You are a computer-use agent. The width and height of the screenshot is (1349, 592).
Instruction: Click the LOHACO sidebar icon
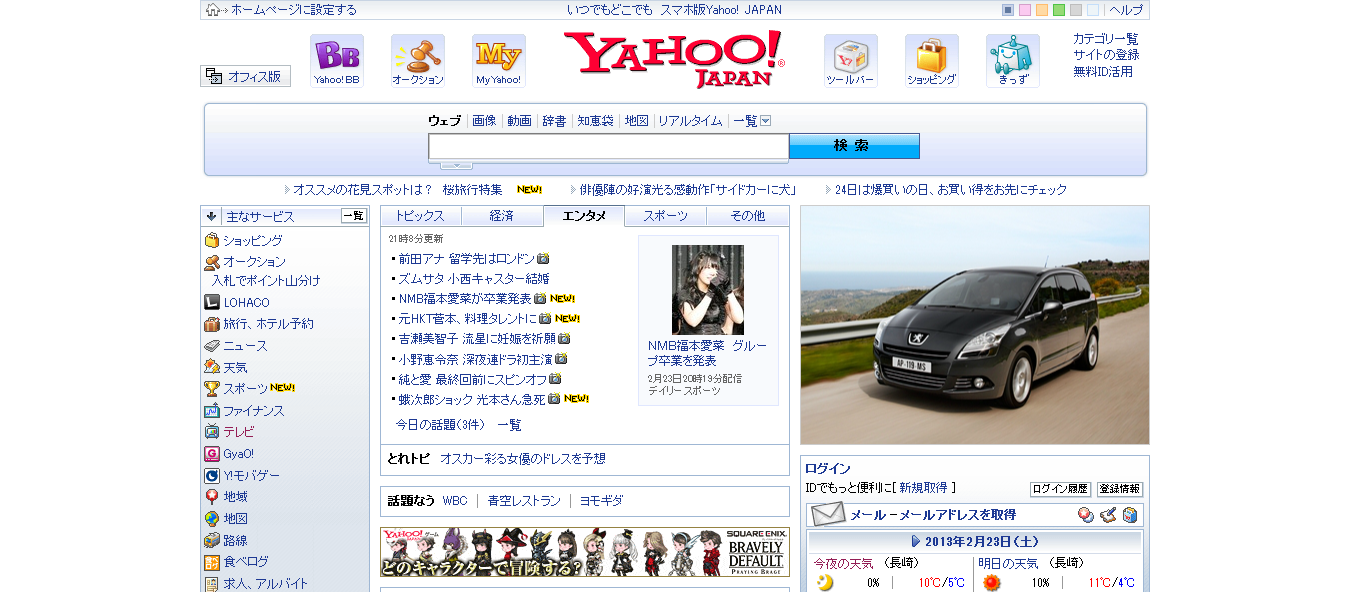pos(212,302)
